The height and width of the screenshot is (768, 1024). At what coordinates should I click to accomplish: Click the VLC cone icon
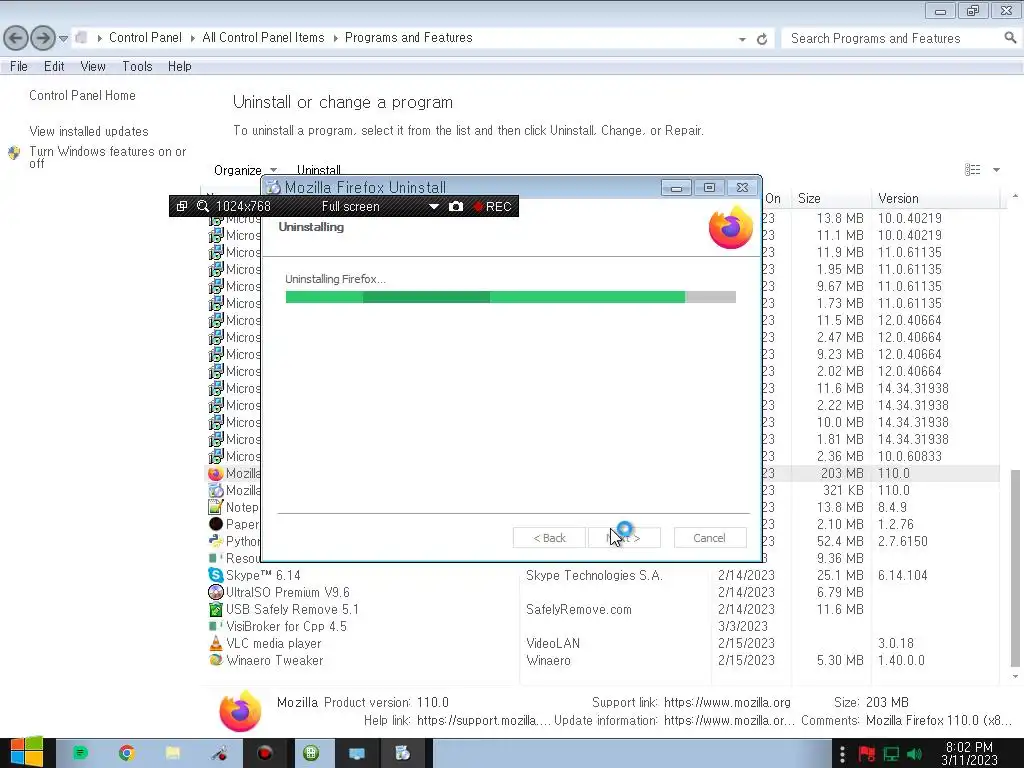(216, 643)
